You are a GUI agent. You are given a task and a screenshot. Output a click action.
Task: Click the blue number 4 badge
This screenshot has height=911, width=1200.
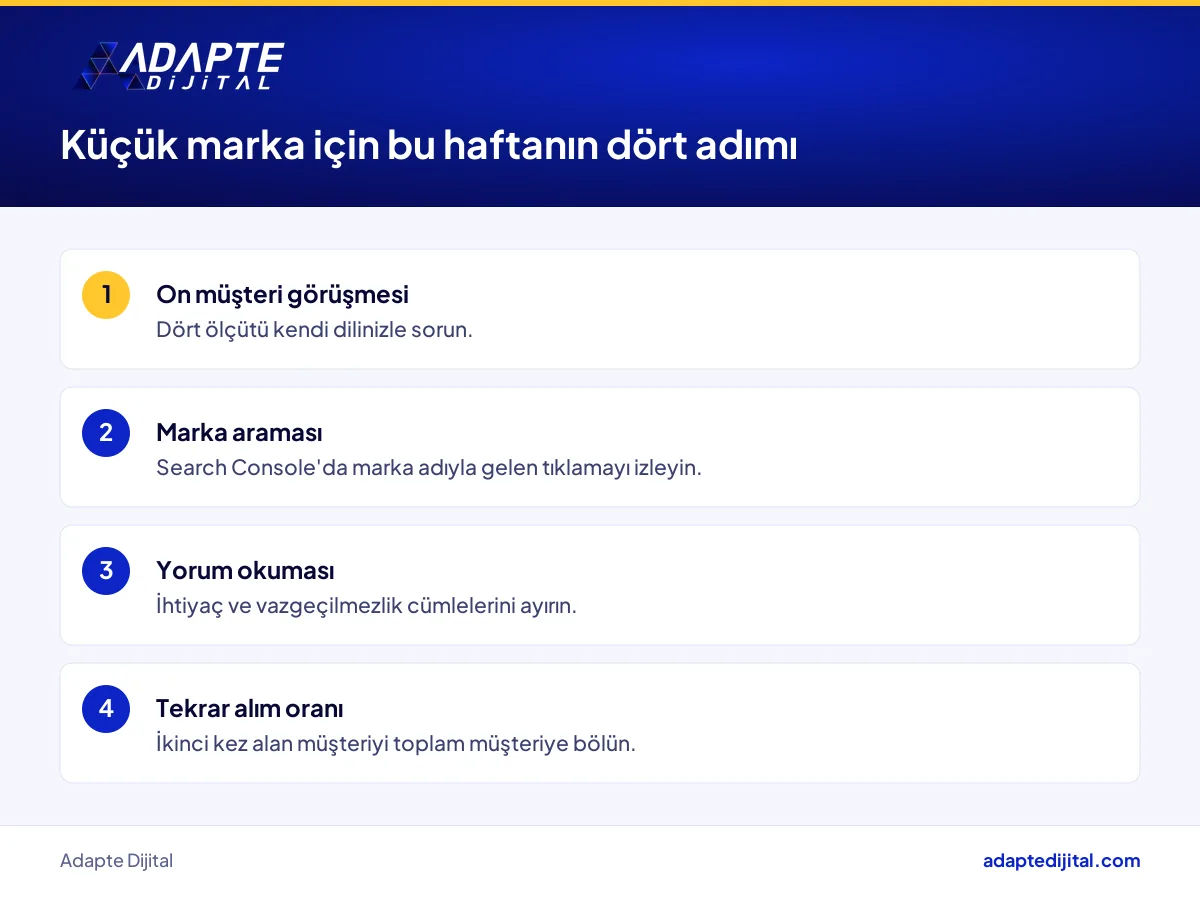(x=106, y=709)
